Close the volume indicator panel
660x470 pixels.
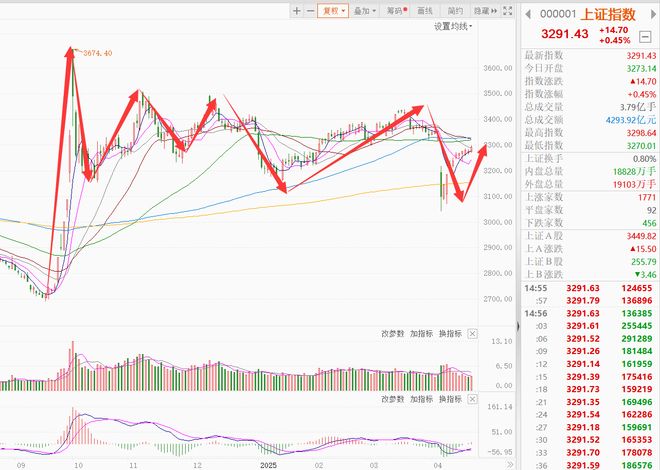(472, 334)
